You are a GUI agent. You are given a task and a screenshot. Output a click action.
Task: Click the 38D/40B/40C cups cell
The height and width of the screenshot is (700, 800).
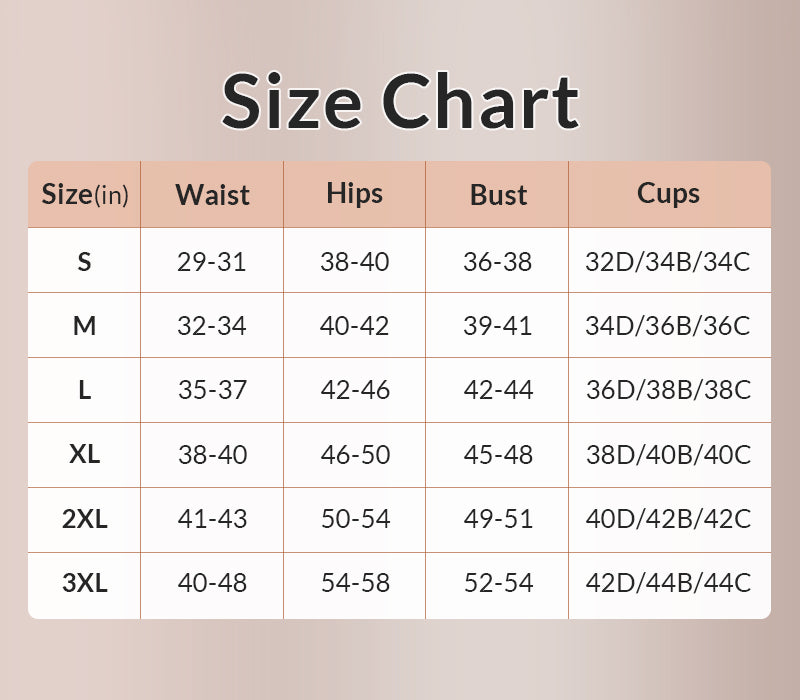point(668,454)
